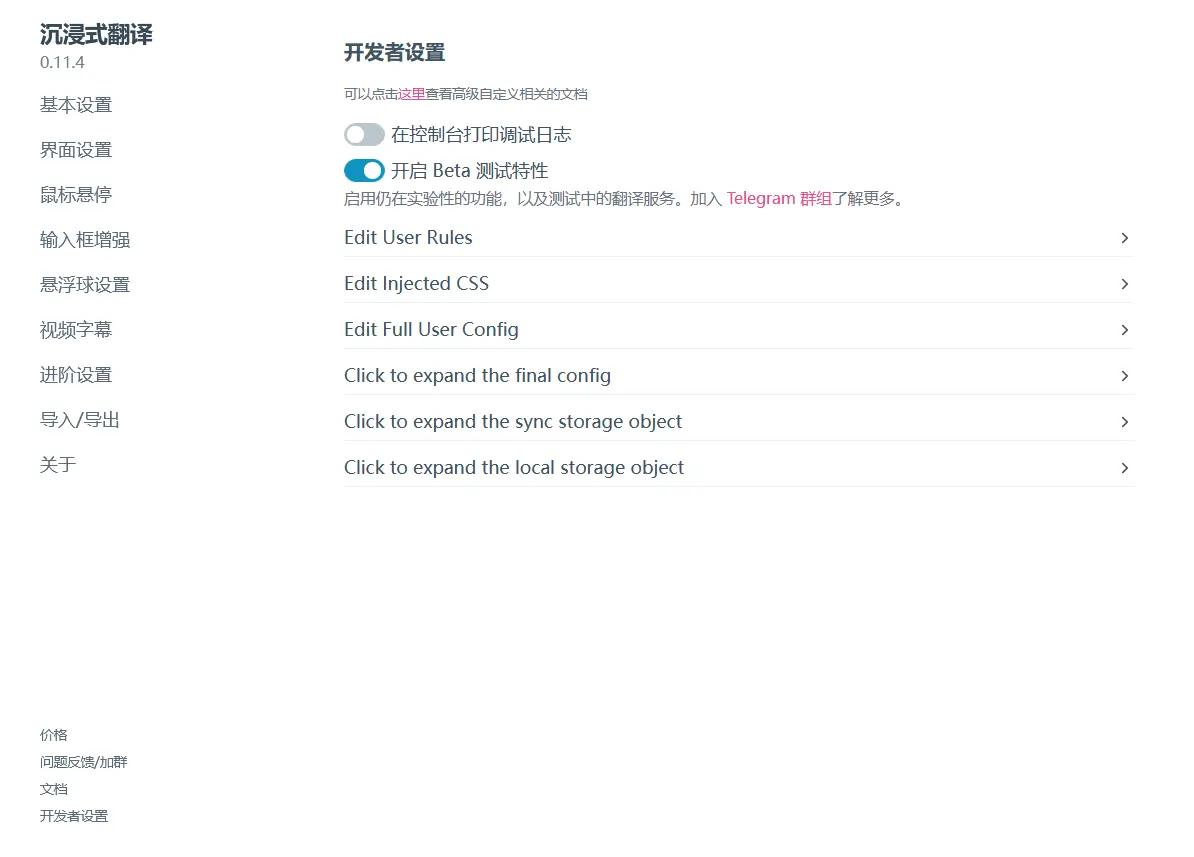
Task: Open 视频字幕 settings
Action: [x=76, y=330]
